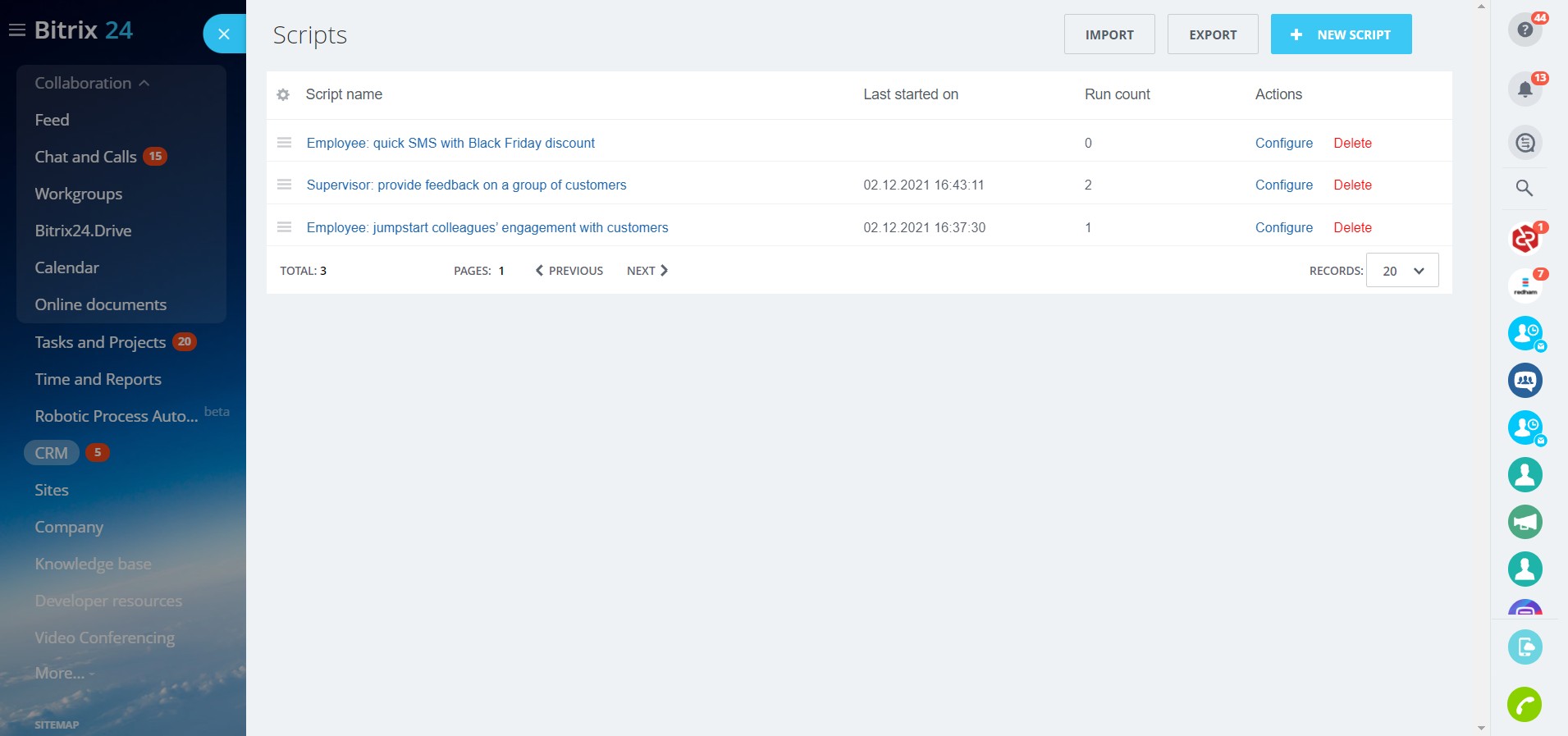Close the slider with the X button

click(x=223, y=34)
